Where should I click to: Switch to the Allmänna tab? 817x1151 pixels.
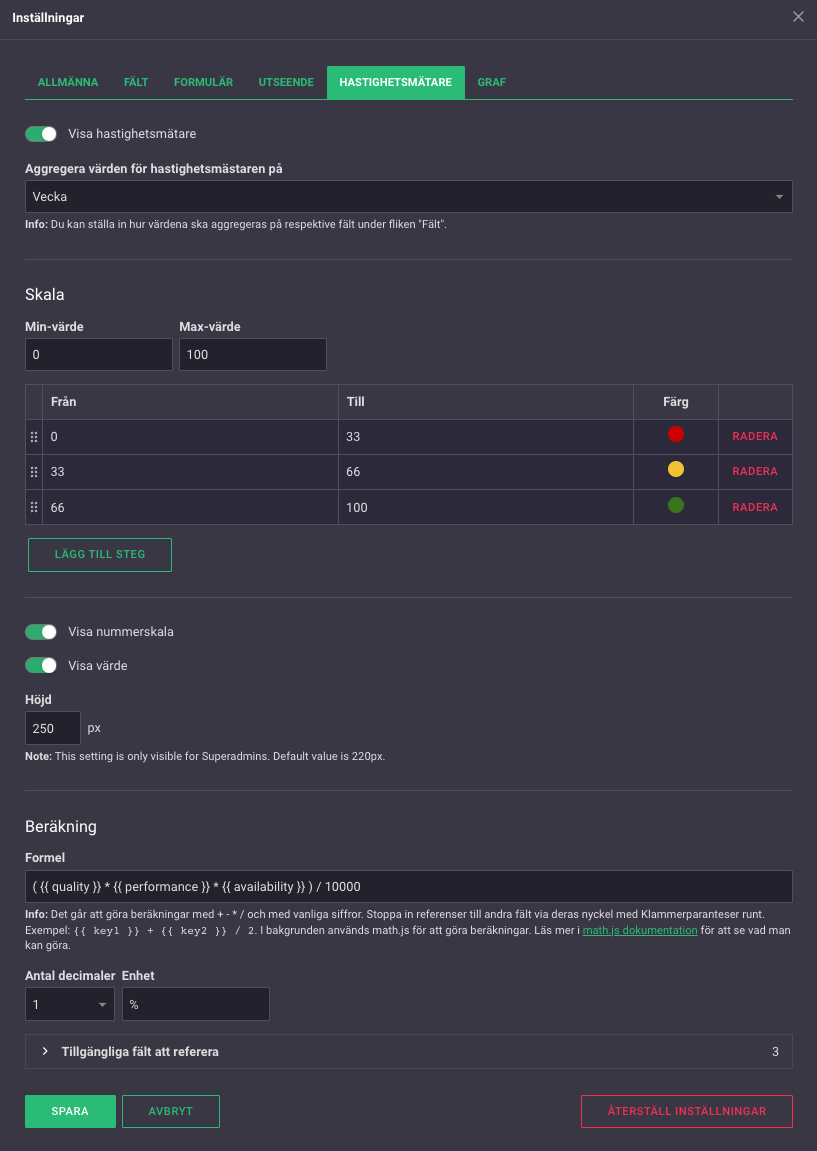pos(68,82)
